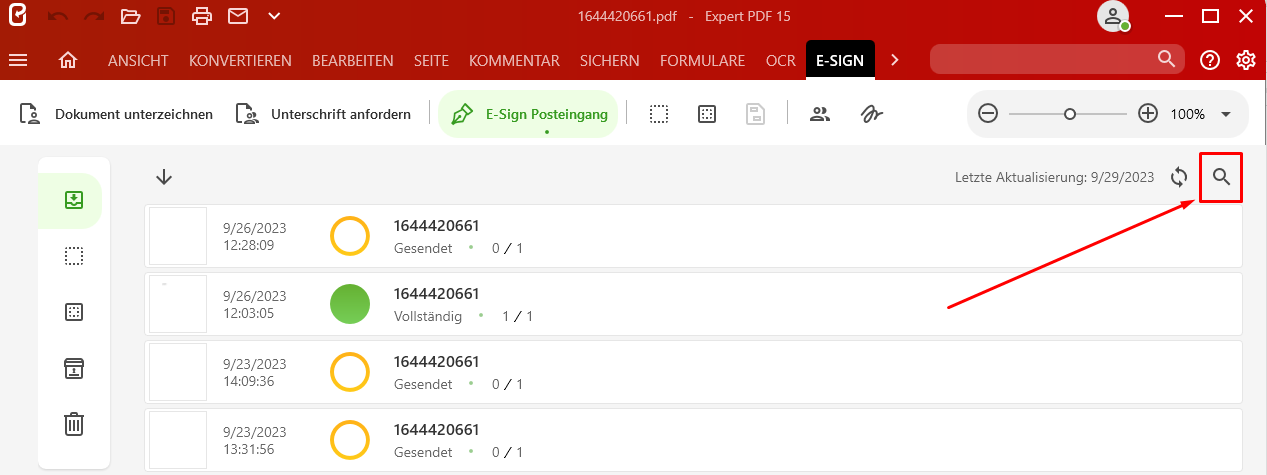Open the BEARBEITEN tab
This screenshot has height=475, width=1267.
pos(353,60)
